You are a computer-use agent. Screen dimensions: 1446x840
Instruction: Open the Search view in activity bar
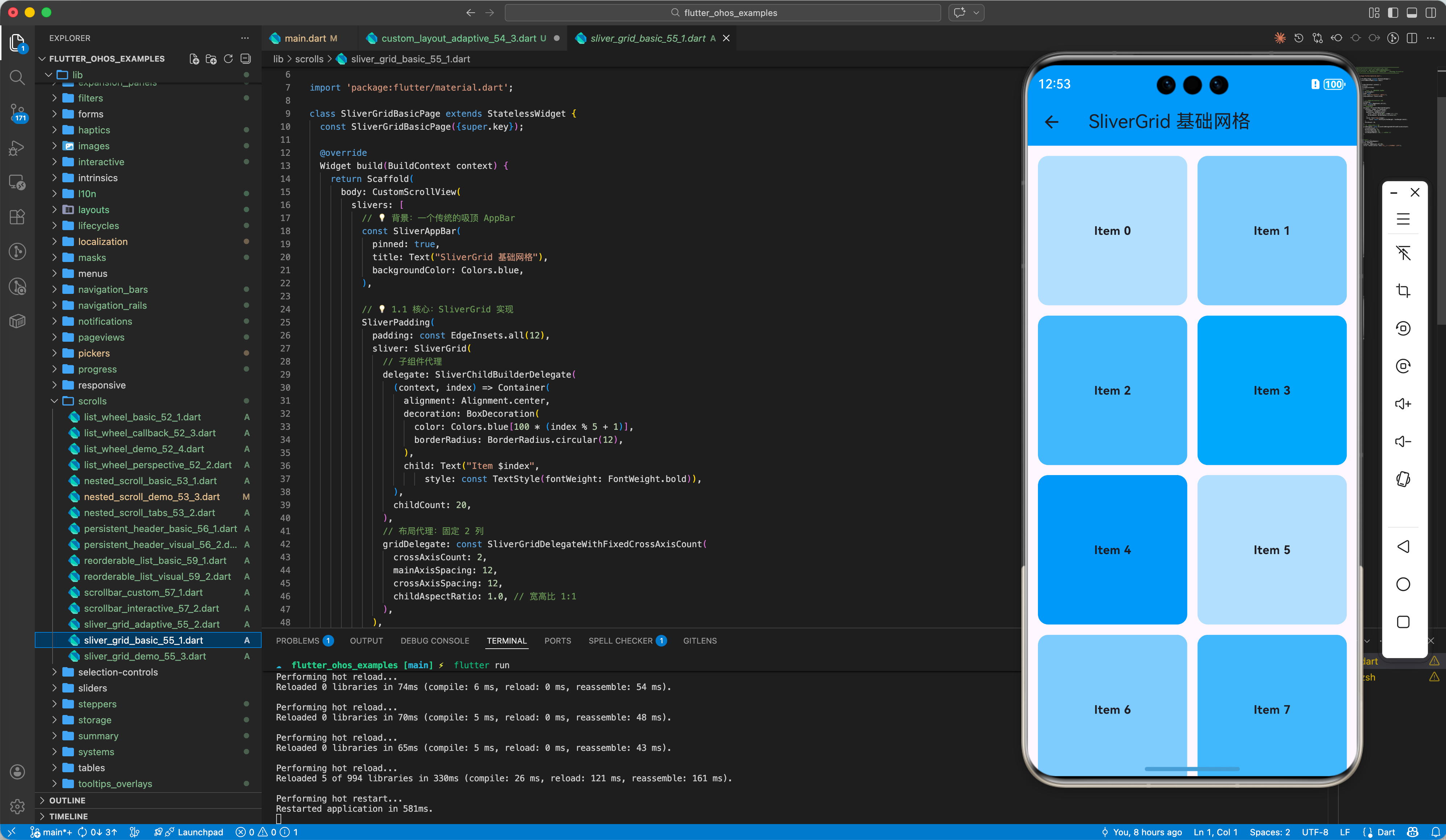pyautogui.click(x=17, y=78)
